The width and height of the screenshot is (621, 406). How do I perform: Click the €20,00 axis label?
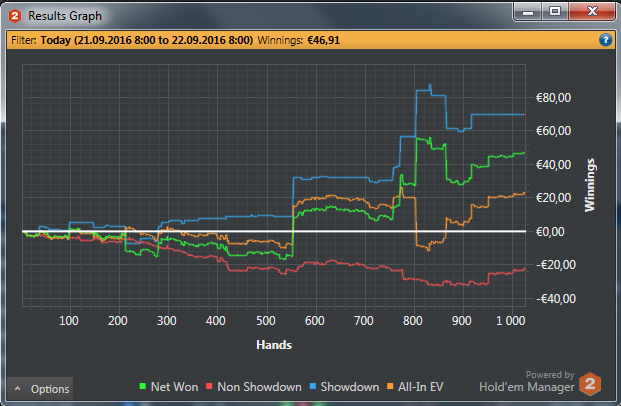[x=553, y=198]
